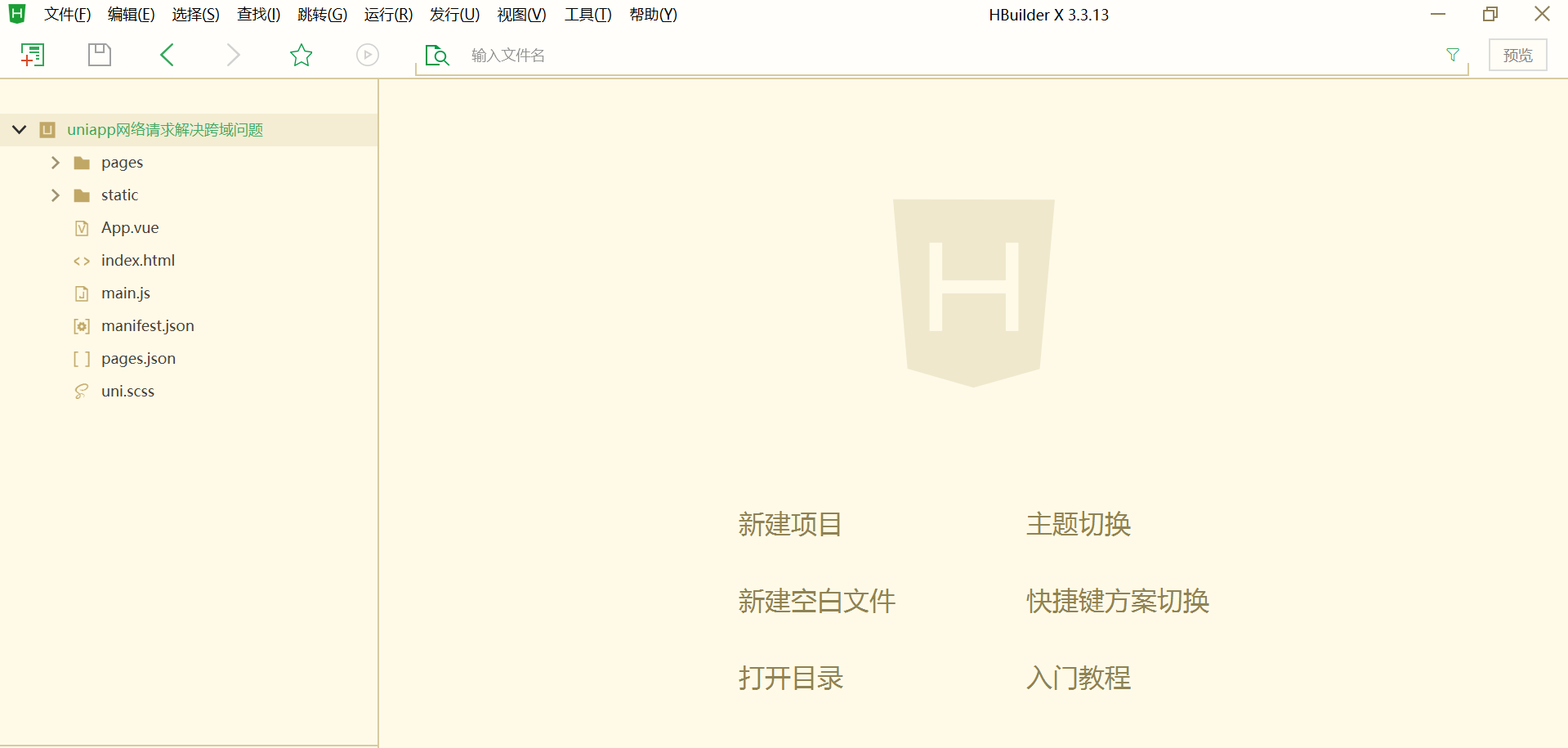The width and height of the screenshot is (1568, 748).
Task: Select the uniapp网络请求解决跨域问题 project name
Action: [165, 130]
